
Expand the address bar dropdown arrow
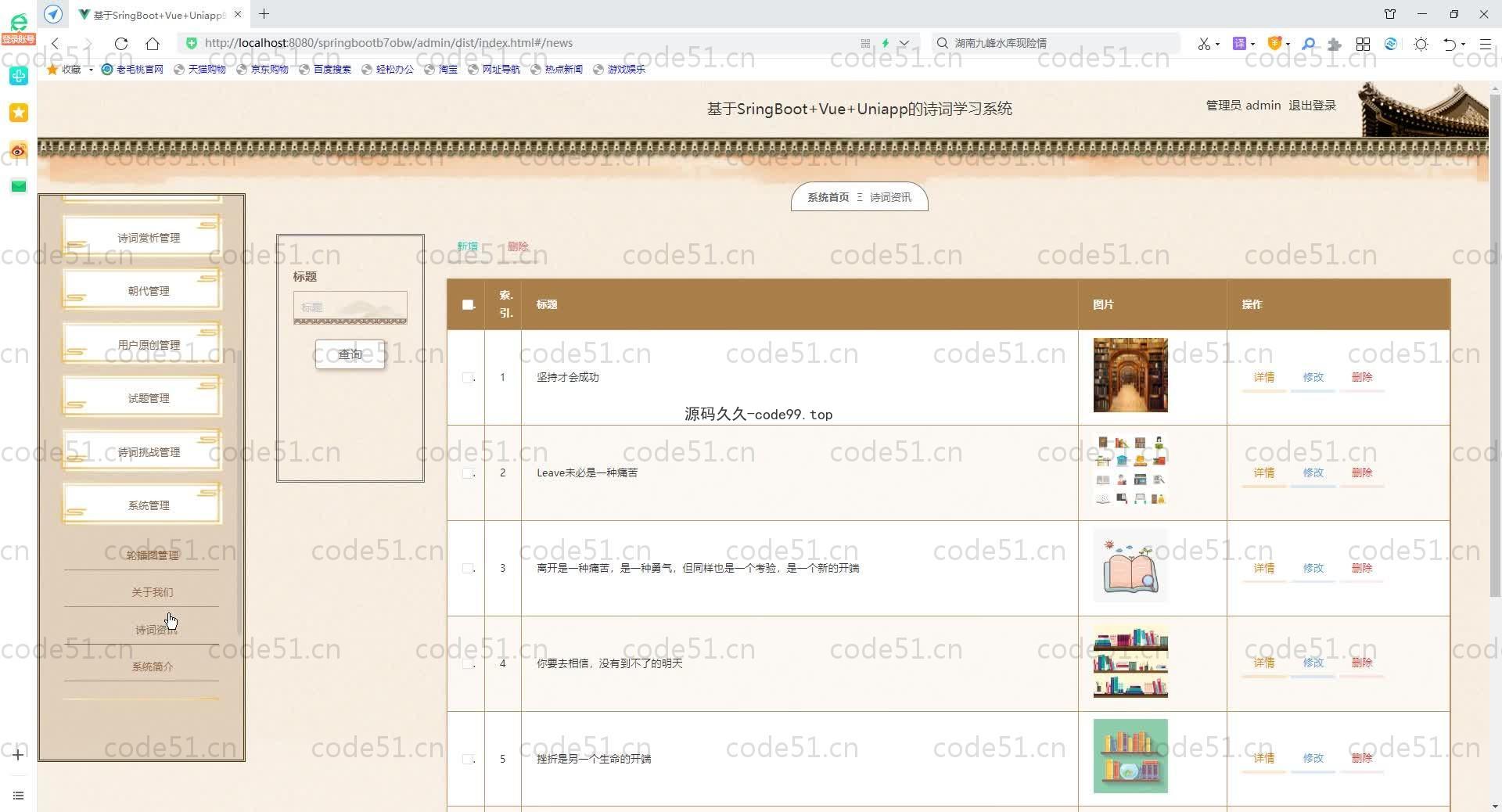[904, 43]
